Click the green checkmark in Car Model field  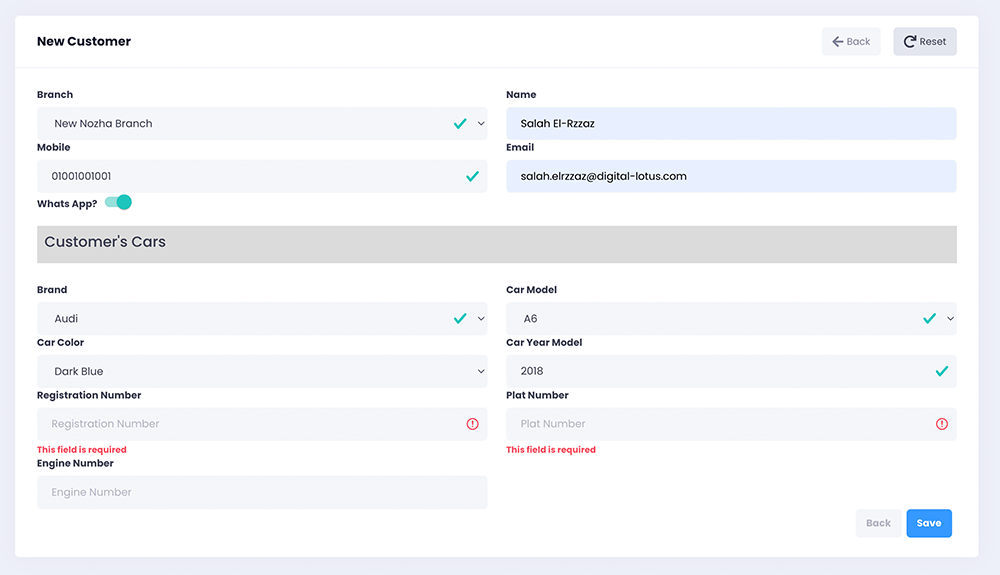pos(929,319)
